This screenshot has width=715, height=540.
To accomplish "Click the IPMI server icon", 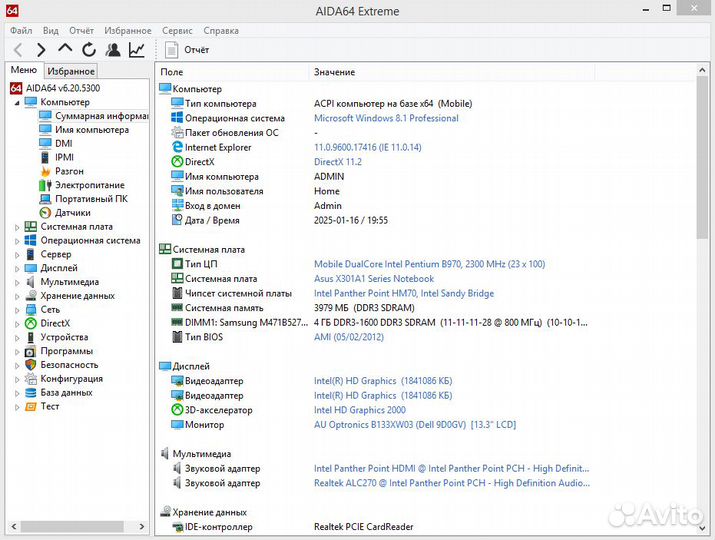I will click(x=45, y=157).
